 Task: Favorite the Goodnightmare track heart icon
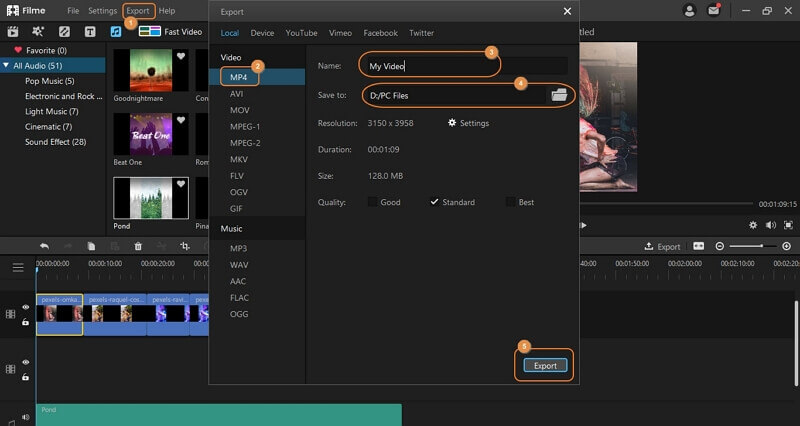[x=181, y=56]
